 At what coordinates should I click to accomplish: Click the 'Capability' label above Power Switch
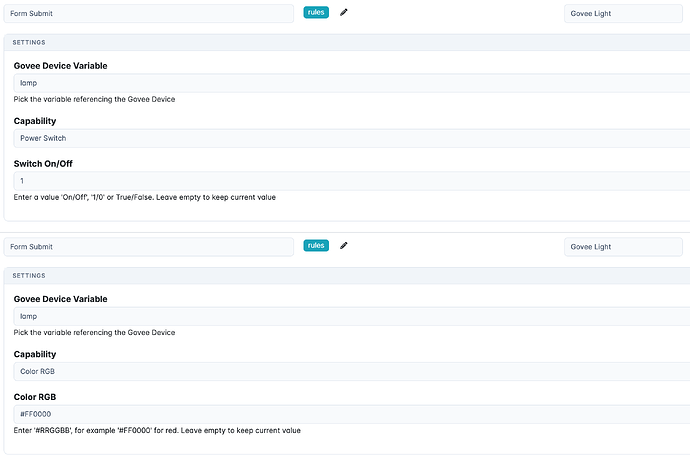(x=35, y=121)
